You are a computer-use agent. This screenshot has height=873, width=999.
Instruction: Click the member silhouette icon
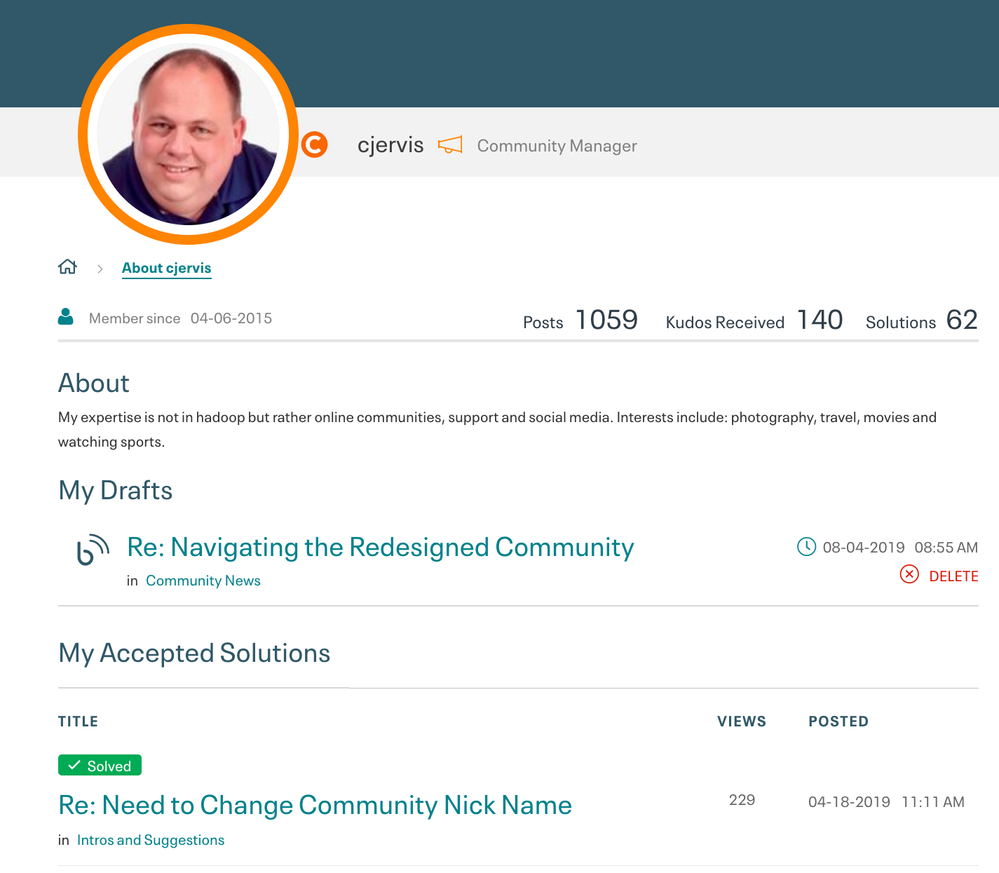pos(66,318)
